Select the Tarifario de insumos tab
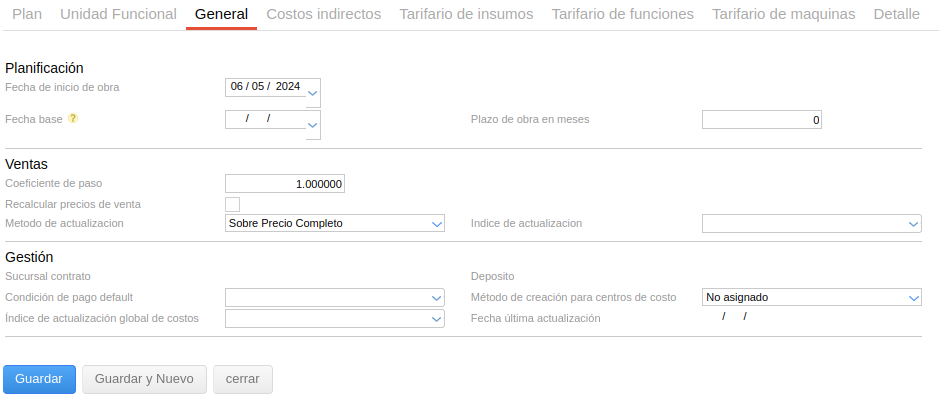939x401 pixels. [x=466, y=15]
